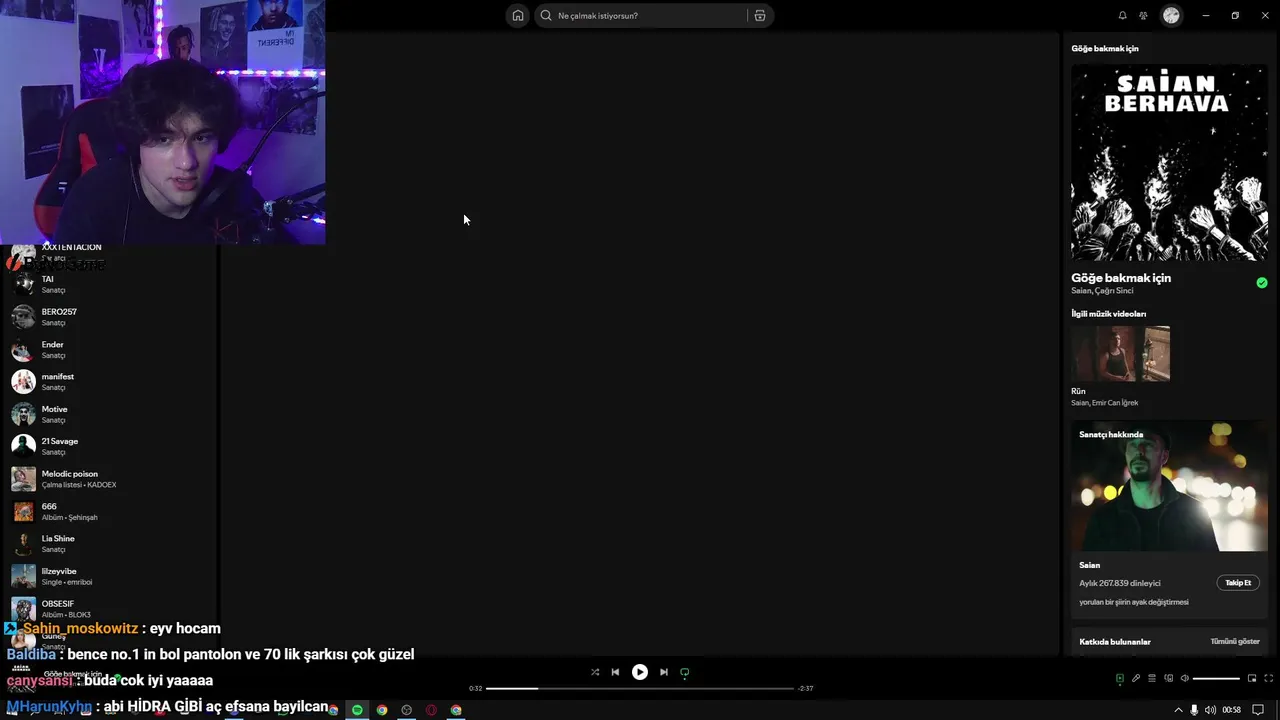This screenshot has width=1280, height=720.
Task: Open artist links Saian, Çağrı Sinci
Action: [x=1102, y=291]
